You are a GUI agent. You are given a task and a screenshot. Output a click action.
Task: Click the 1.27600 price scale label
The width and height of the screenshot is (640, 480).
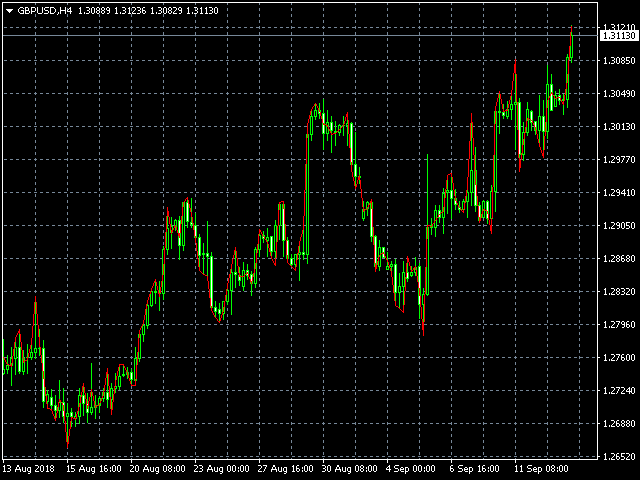pos(619,358)
